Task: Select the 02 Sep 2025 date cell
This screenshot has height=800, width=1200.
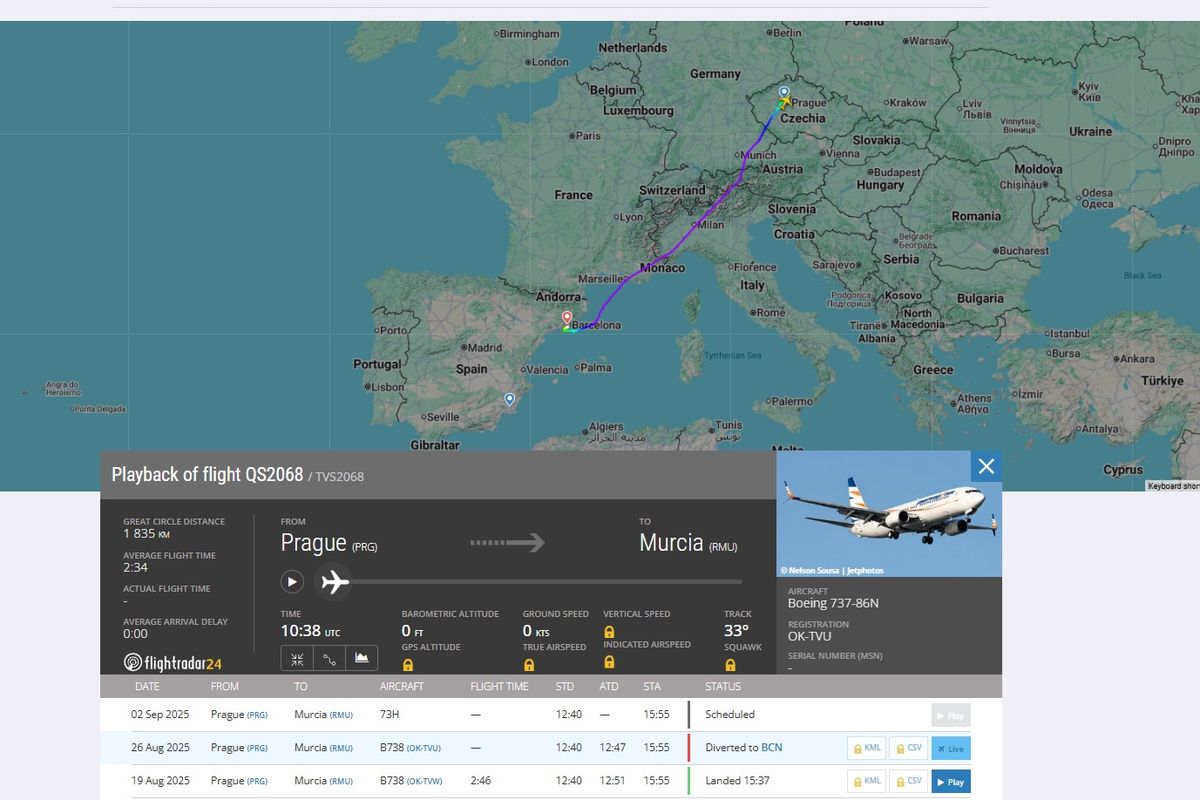Action: coord(160,715)
